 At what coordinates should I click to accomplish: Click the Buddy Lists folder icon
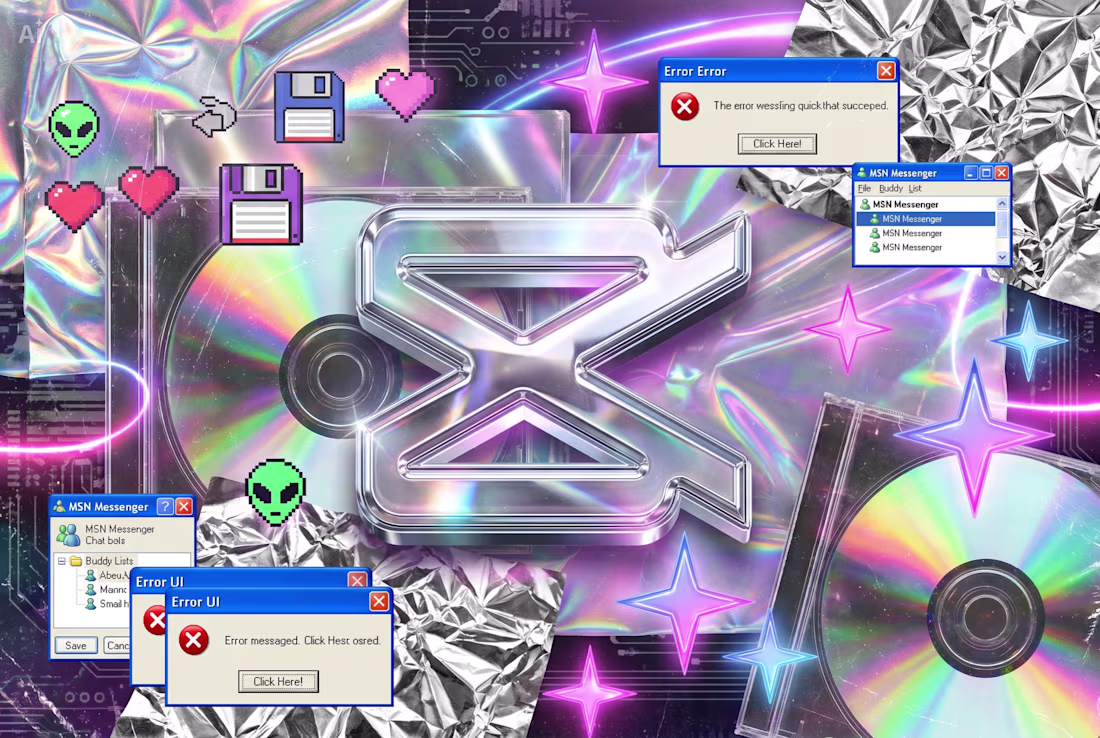(76, 561)
